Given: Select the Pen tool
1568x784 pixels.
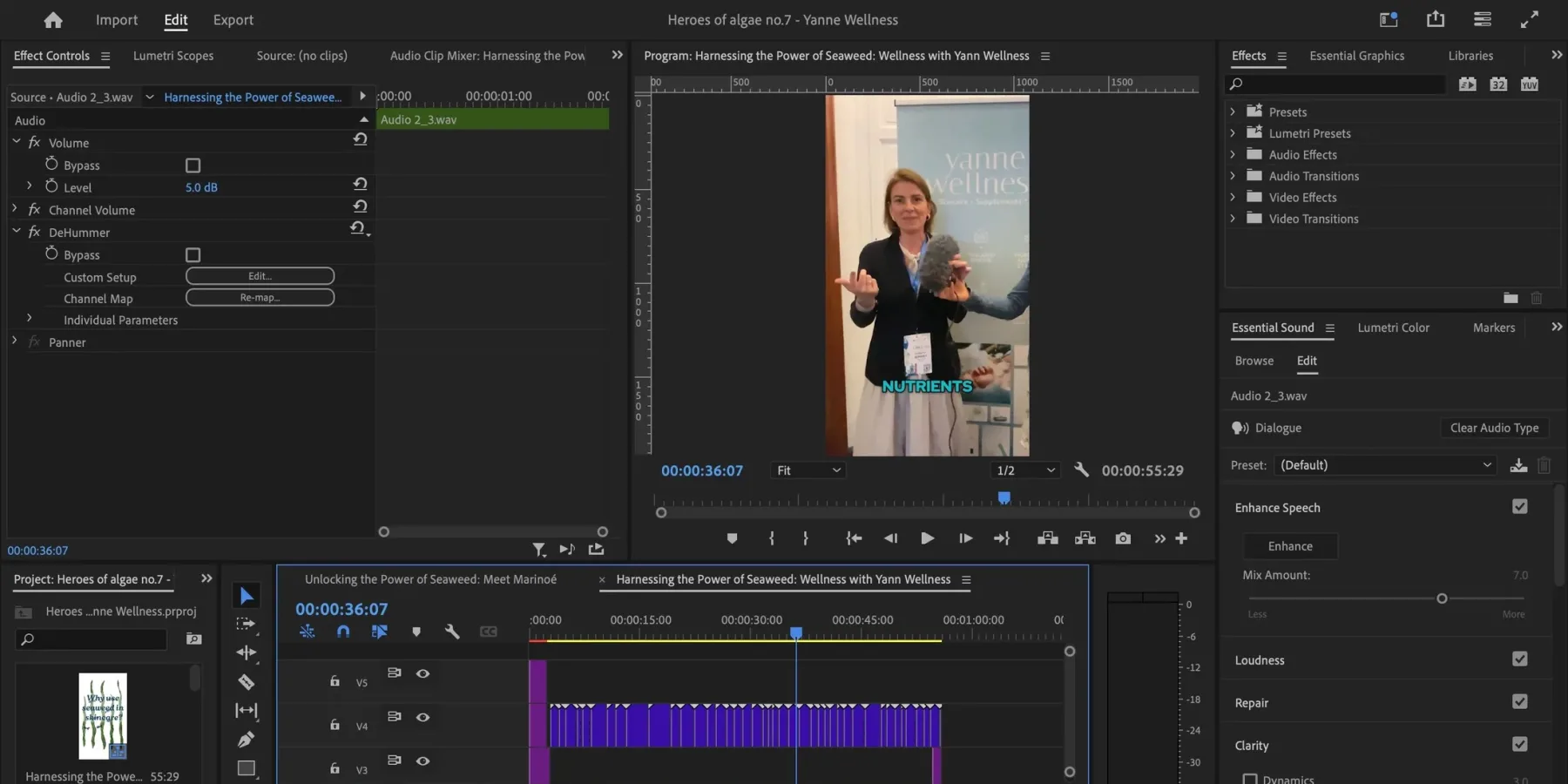Looking at the screenshot, I should click(x=247, y=740).
